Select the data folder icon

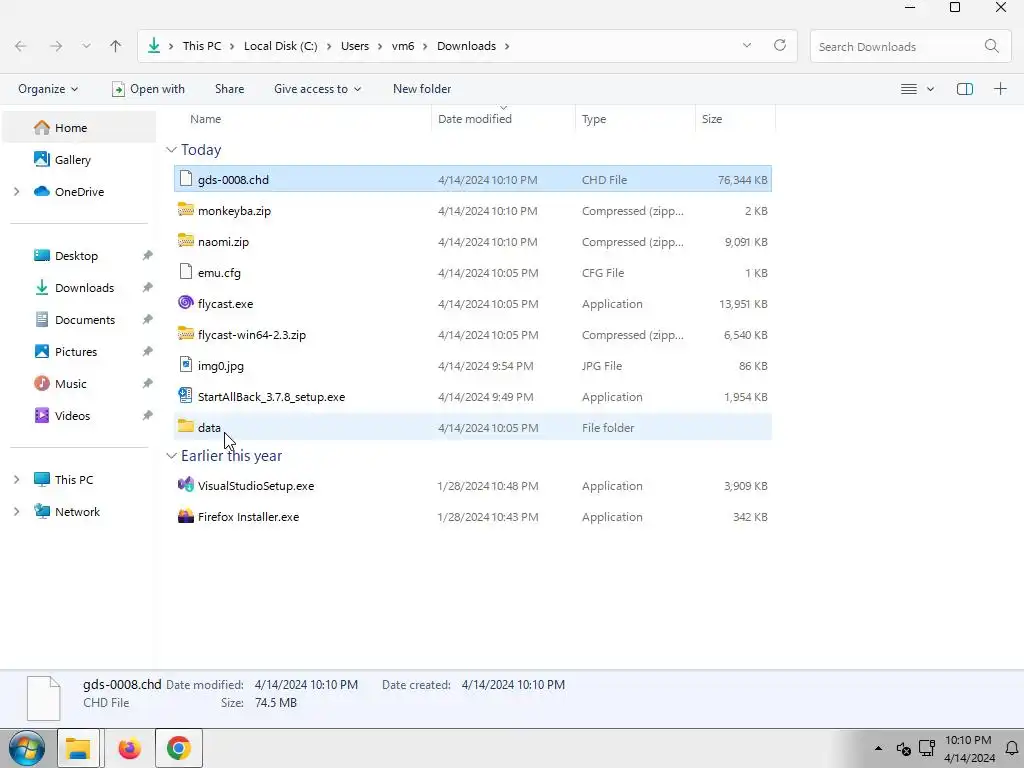[186, 426]
